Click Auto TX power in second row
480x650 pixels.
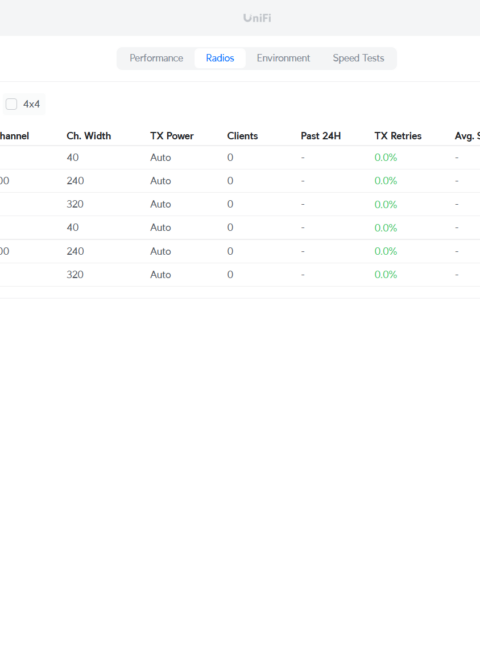(160, 181)
